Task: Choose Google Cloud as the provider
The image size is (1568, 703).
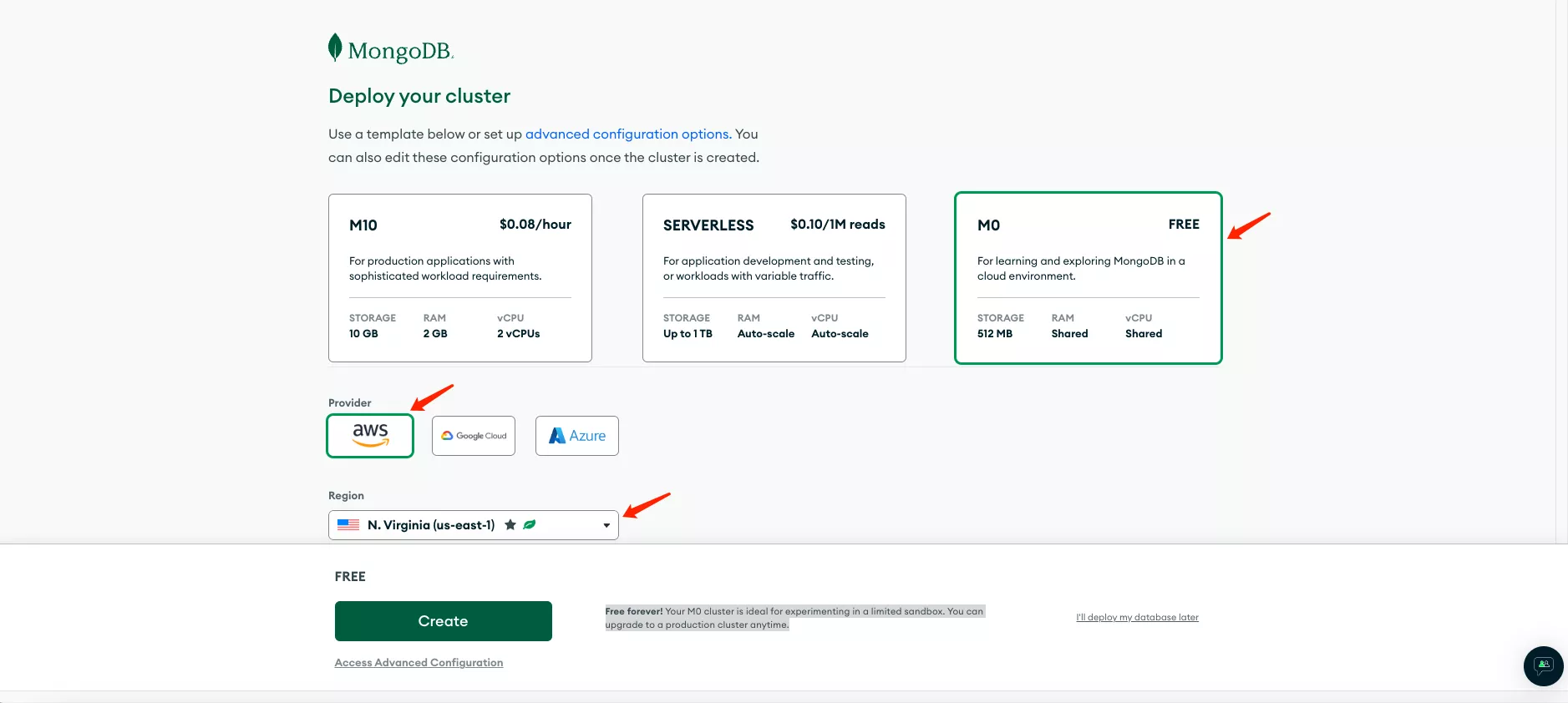Action: [474, 436]
